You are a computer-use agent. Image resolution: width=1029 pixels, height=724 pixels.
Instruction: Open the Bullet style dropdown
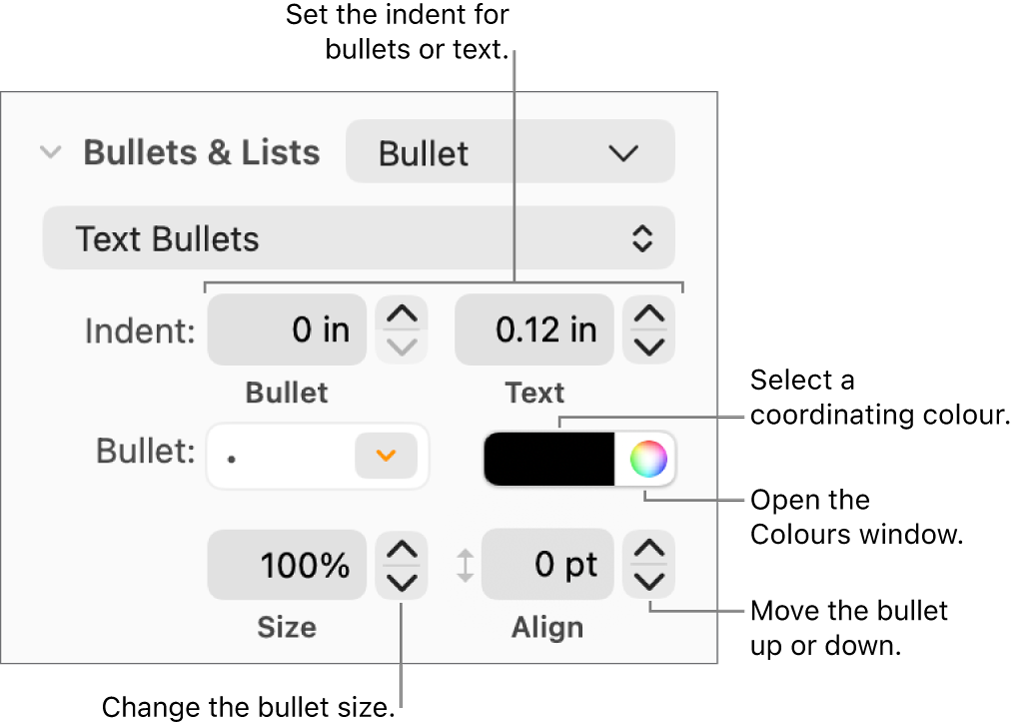[509, 152]
